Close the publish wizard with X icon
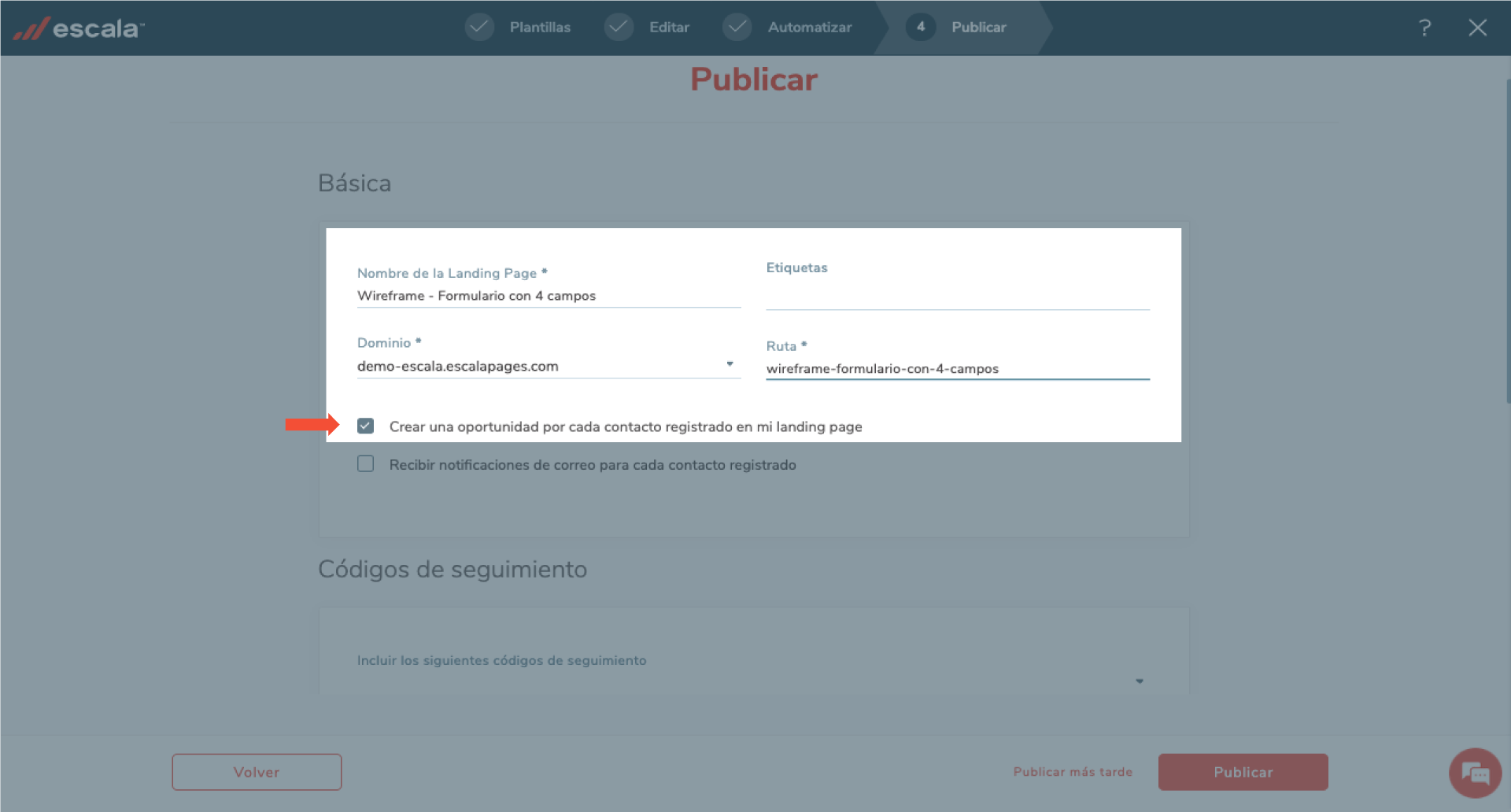1511x812 pixels. coord(1477,28)
